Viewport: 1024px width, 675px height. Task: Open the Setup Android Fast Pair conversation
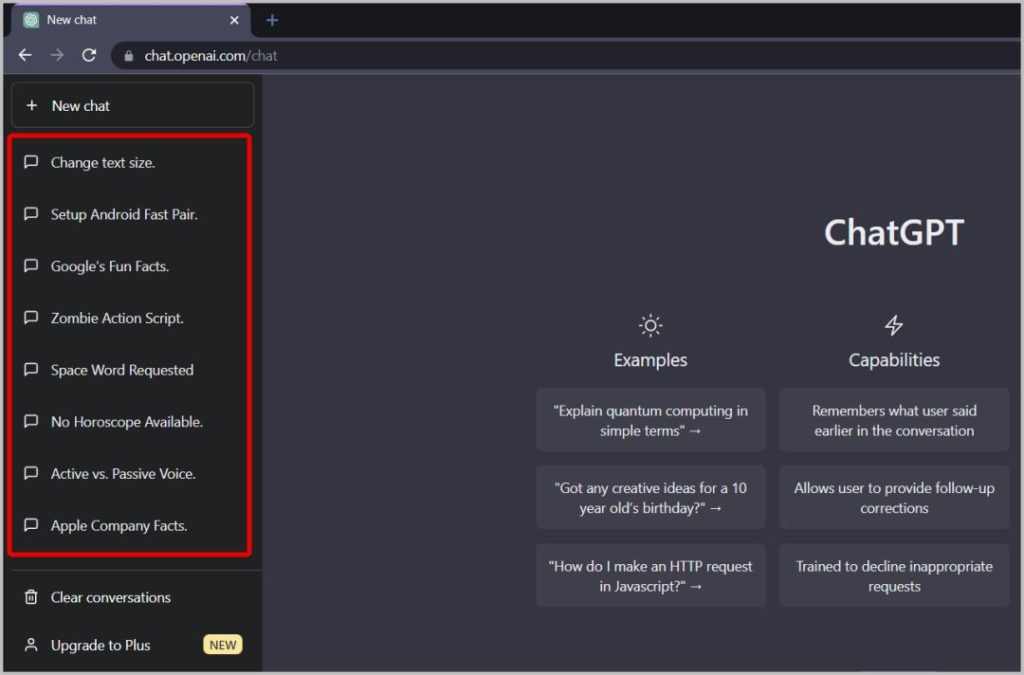(131, 214)
